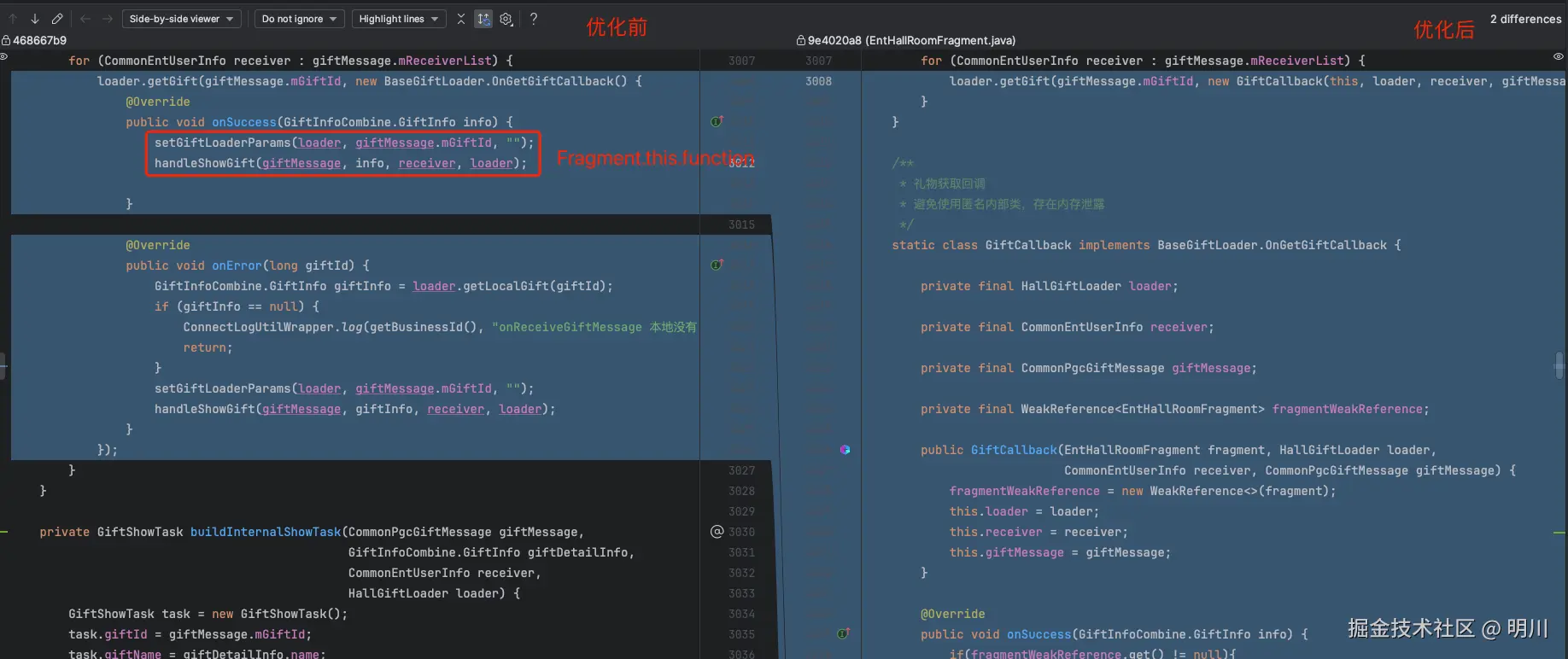Click the forward navigation arrow
Viewport: 1568px width, 659px height.
click(x=107, y=19)
